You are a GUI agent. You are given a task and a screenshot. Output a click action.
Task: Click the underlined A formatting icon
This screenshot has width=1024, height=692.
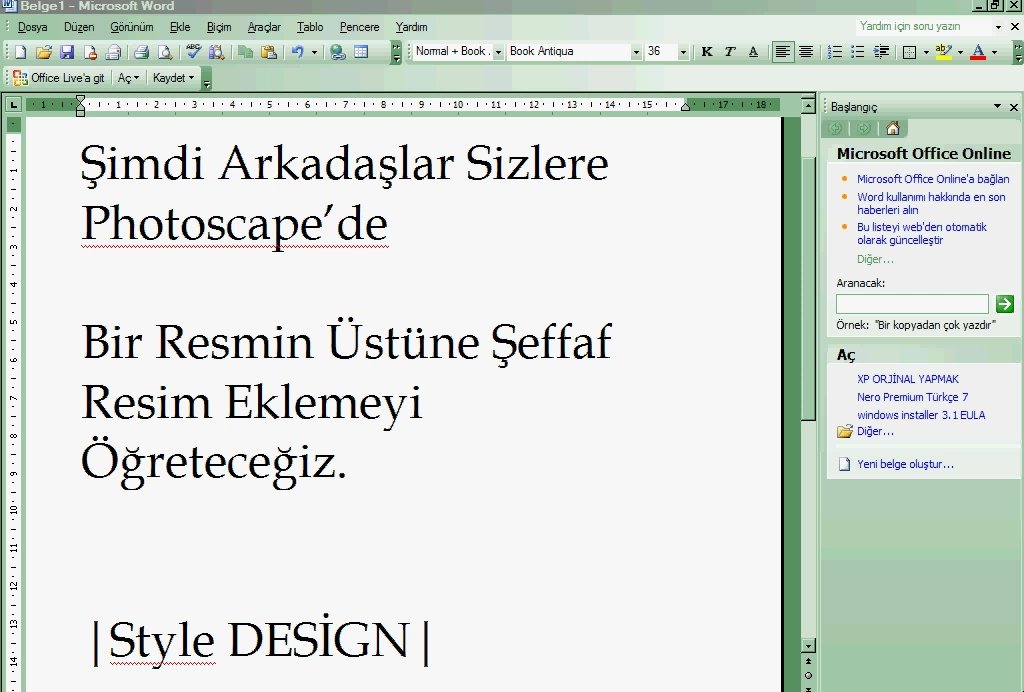753,52
